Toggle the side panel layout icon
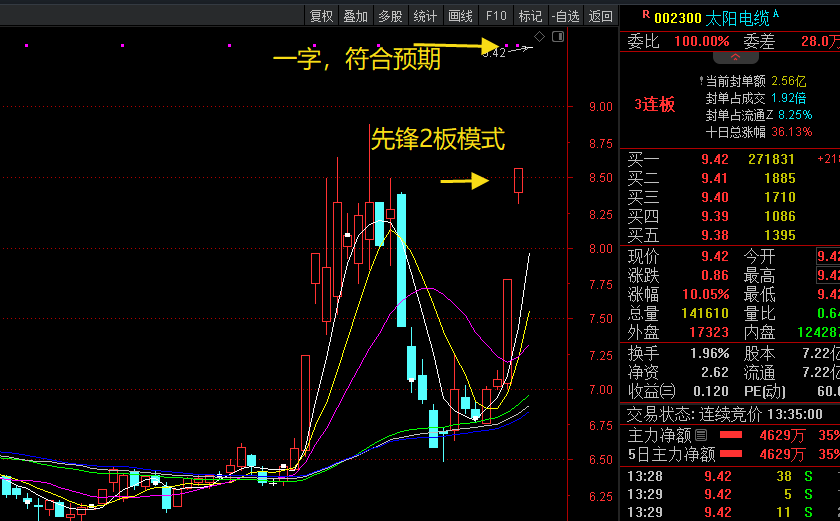Image resolution: width=840 pixels, height=521 pixels. point(558,36)
